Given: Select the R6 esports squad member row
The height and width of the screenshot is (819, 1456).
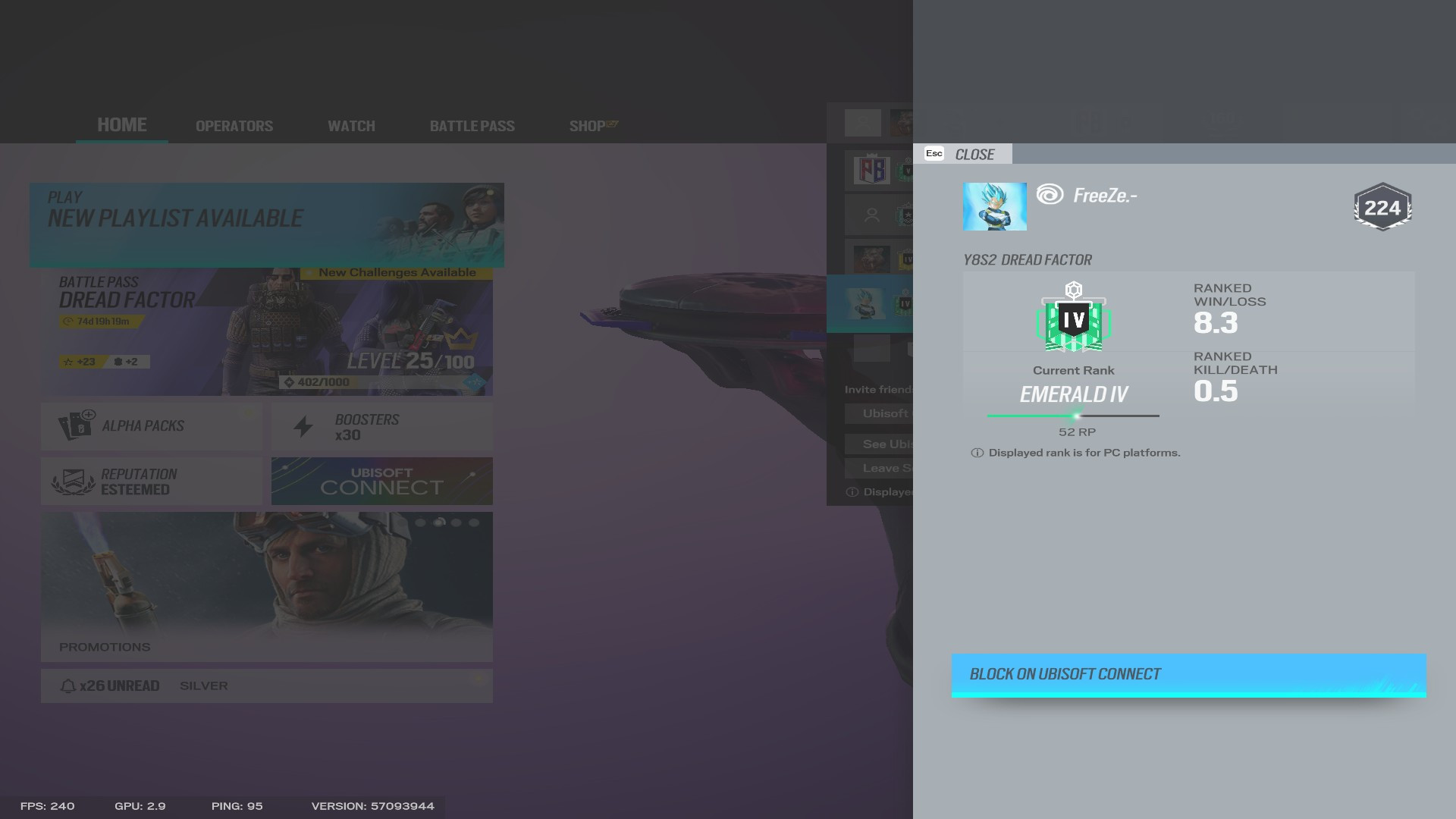Looking at the screenshot, I should click(x=880, y=169).
